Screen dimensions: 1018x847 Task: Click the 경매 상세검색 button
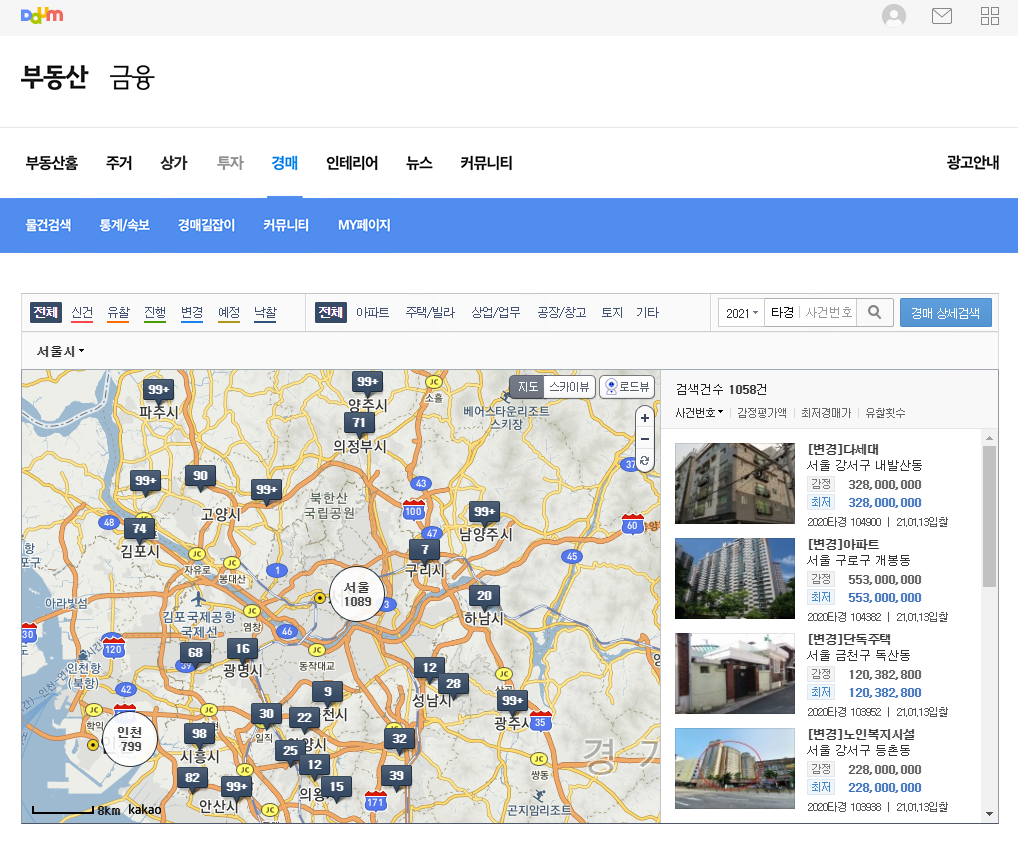click(945, 313)
